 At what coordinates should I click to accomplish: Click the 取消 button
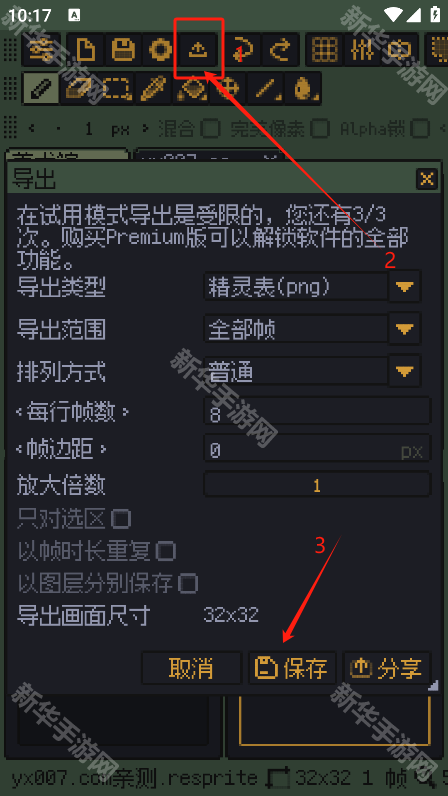191,668
